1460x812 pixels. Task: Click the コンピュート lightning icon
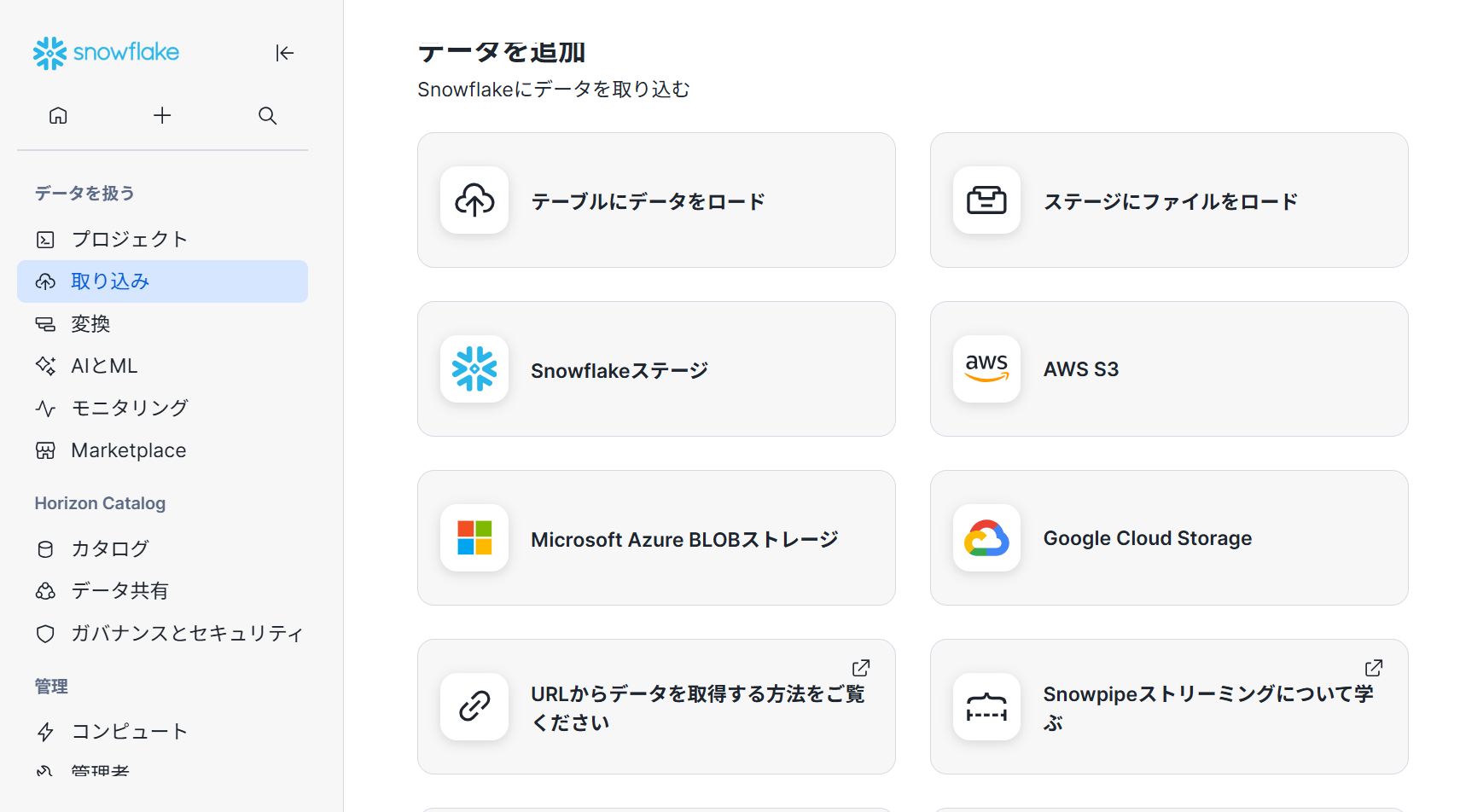(x=45, y=732)
